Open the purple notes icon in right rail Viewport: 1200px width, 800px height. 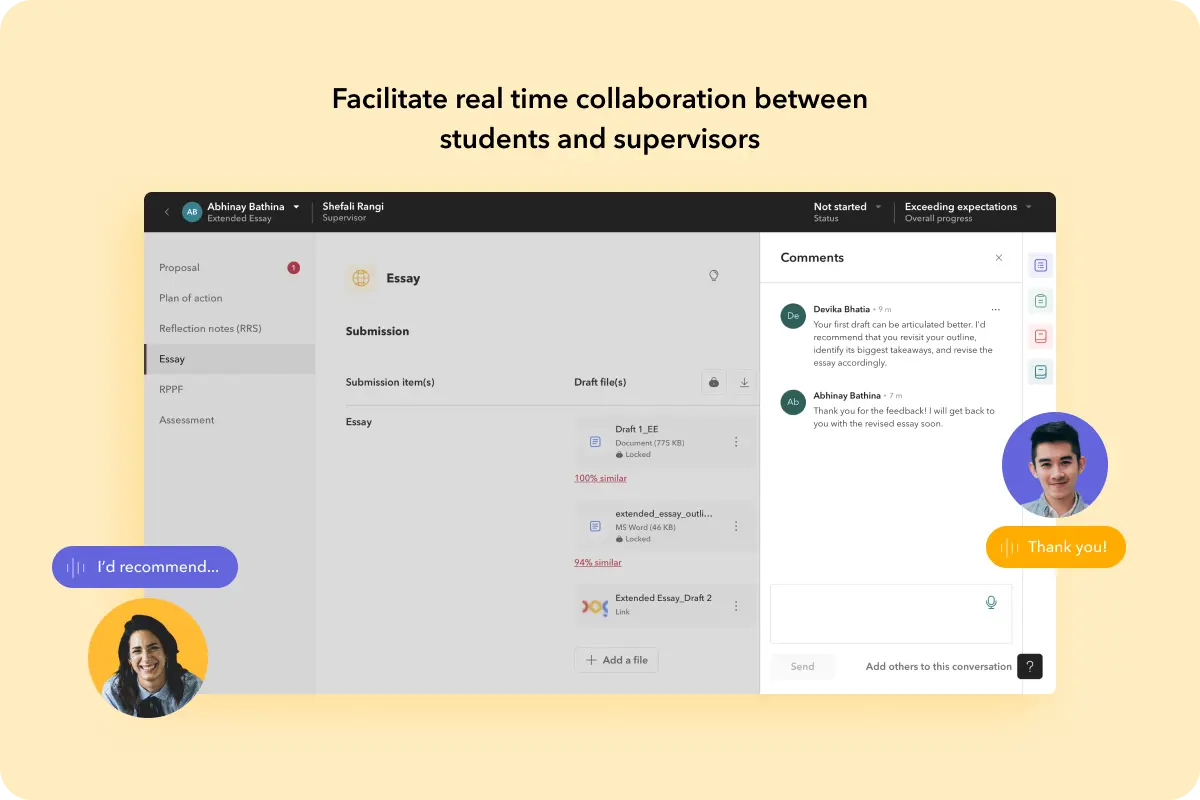point(1040,266)
